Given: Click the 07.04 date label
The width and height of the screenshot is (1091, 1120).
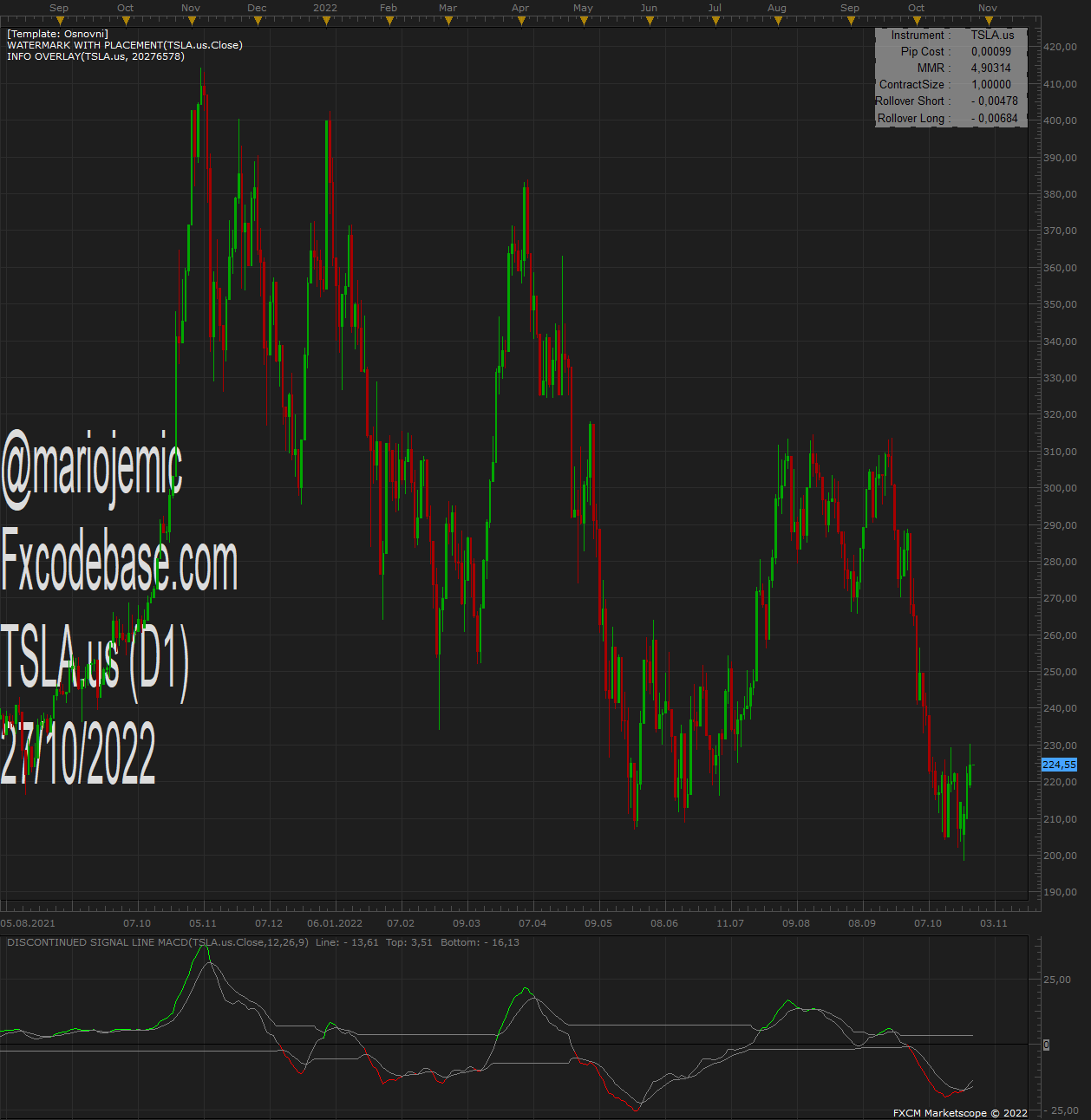Looking at the screenshot, I should (532, 923).
